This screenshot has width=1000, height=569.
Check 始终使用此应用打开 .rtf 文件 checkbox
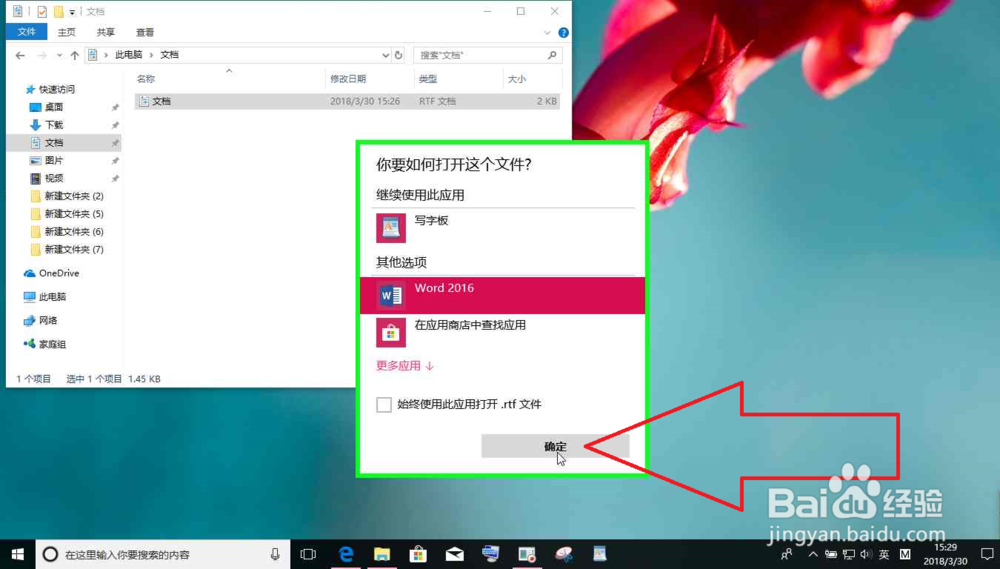click(x=384, y=404)
